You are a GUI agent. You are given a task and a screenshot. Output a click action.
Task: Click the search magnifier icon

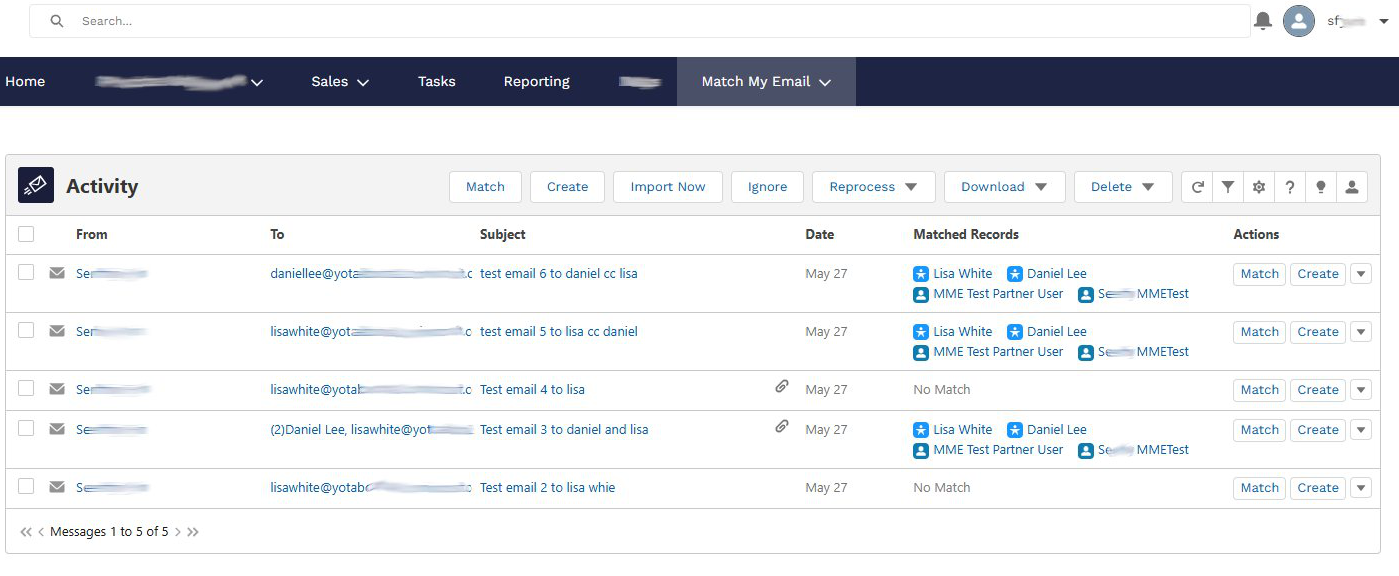point(57,21)
